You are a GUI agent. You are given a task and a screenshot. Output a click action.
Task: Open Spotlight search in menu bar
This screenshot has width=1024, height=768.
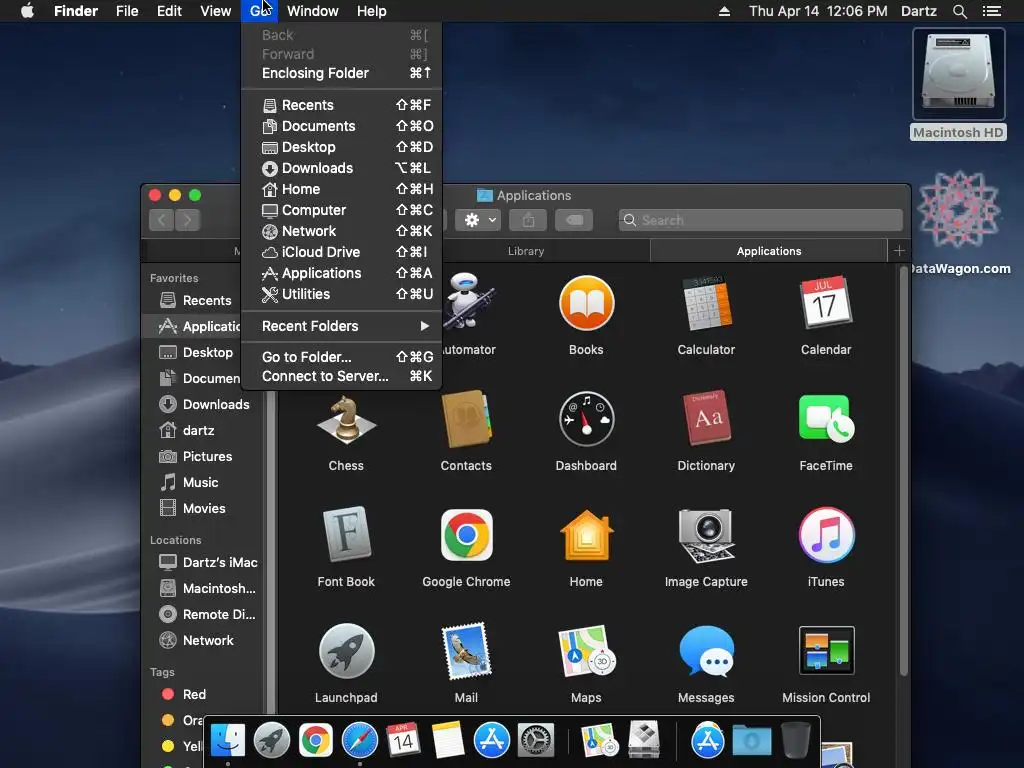point(959,11)
